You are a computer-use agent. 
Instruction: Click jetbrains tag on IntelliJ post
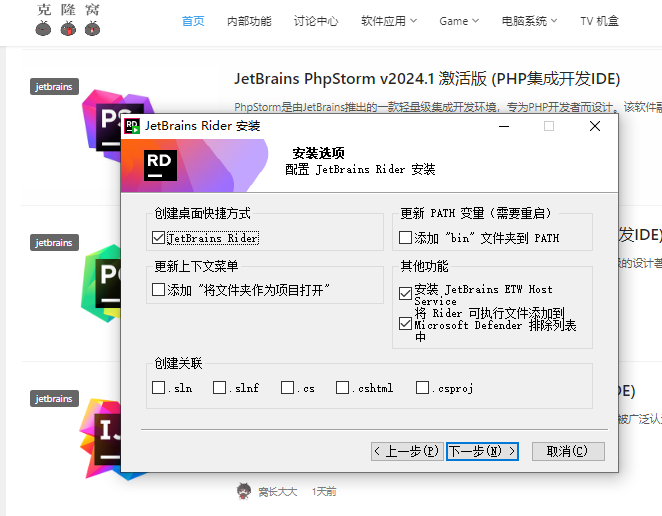pyautogui.click(x=54, y=398)
